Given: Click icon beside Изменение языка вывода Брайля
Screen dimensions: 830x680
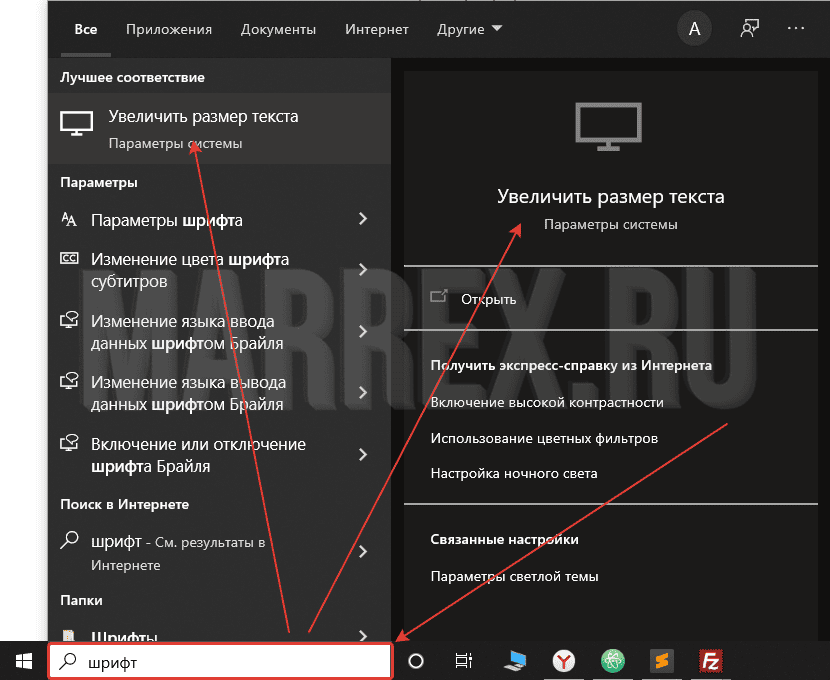Looking at the screenshot, I should pos(69,380).
